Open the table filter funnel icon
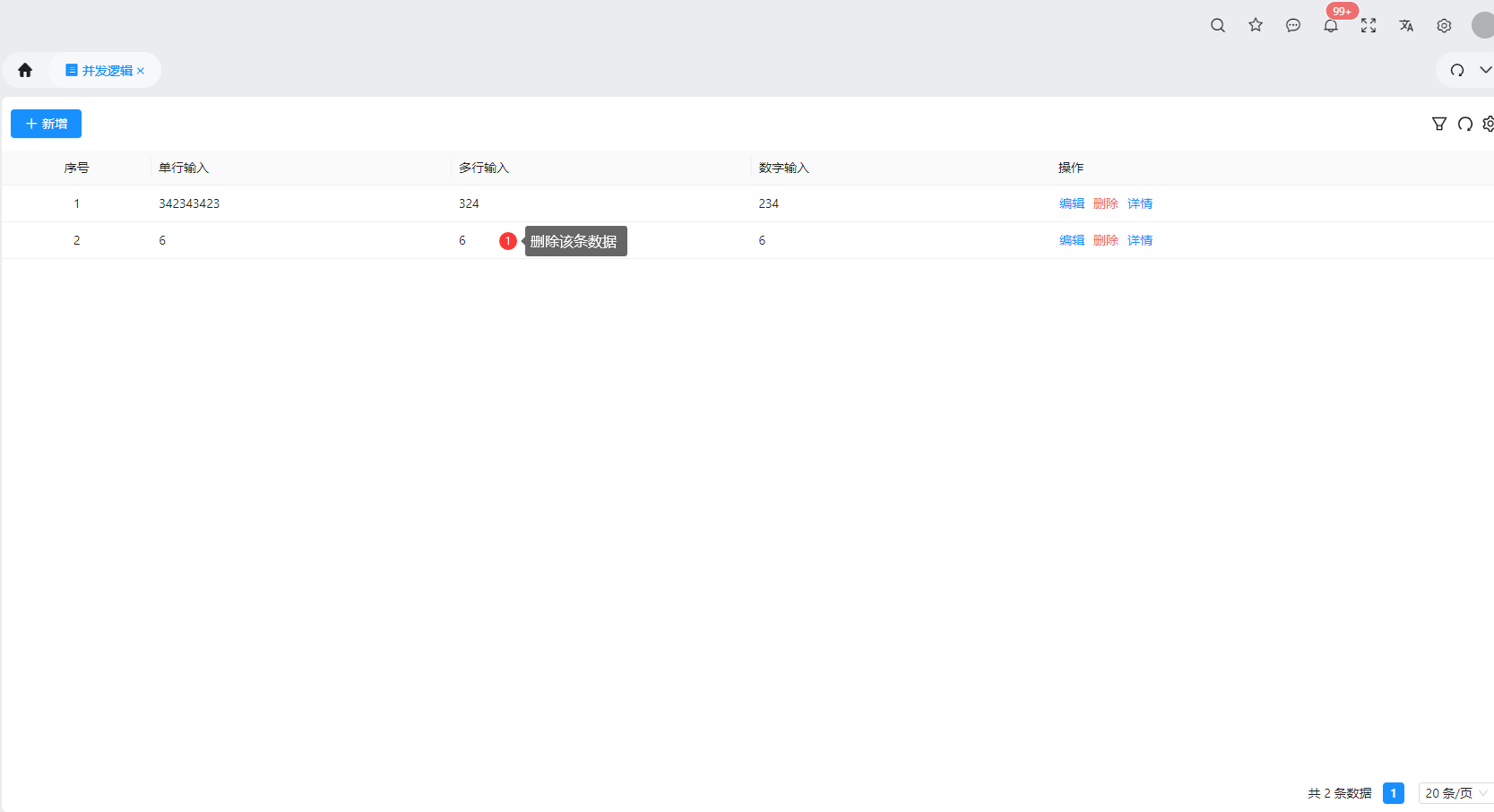1494x812 pixels. click(x=1439, y=124)
